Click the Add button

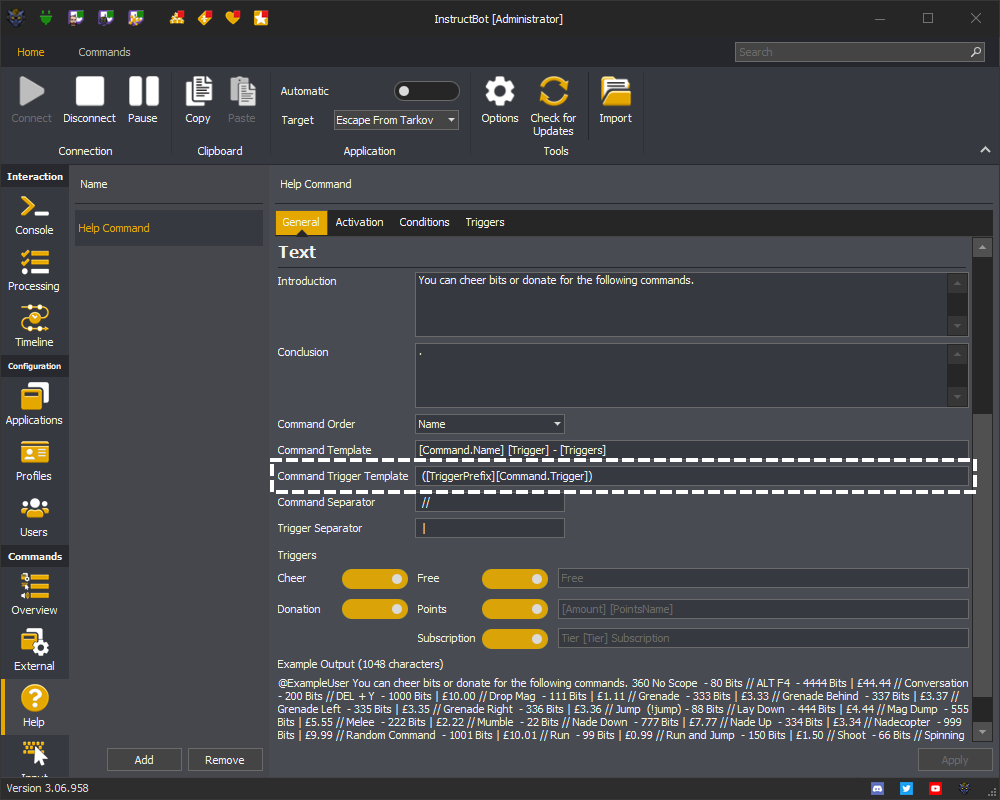(144, 760)
